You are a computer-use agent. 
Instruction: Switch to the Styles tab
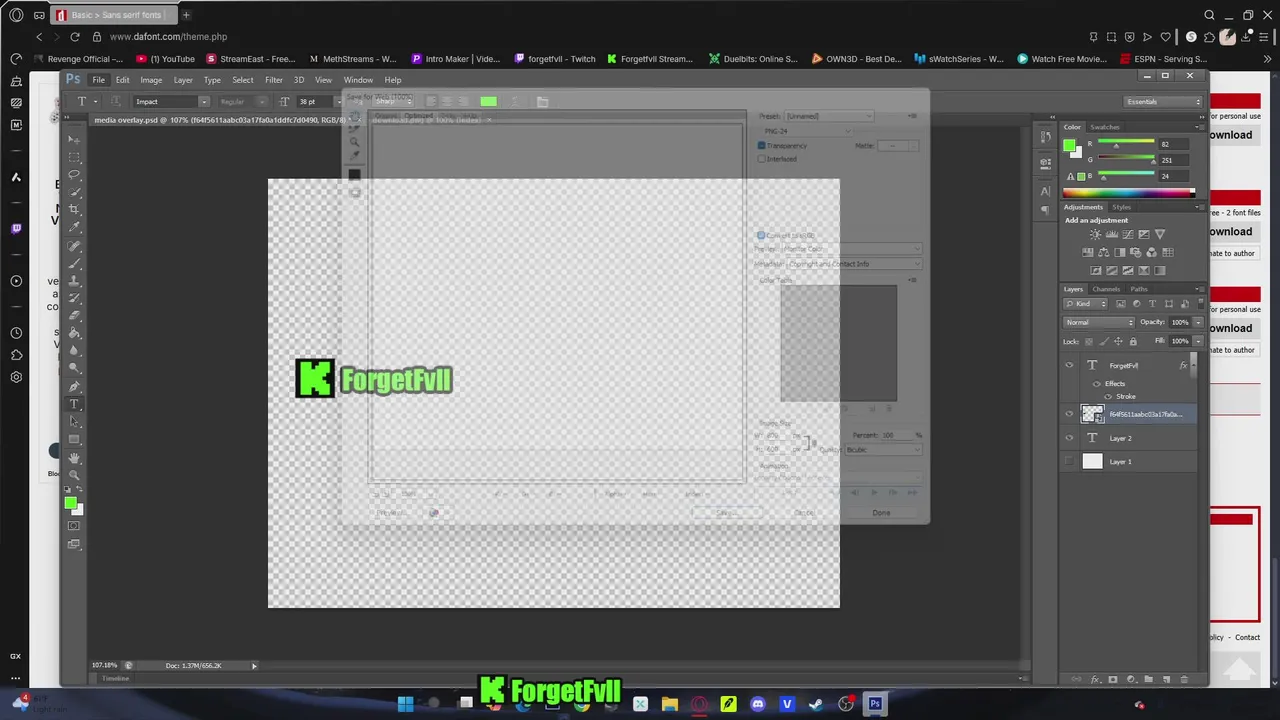1122,207
